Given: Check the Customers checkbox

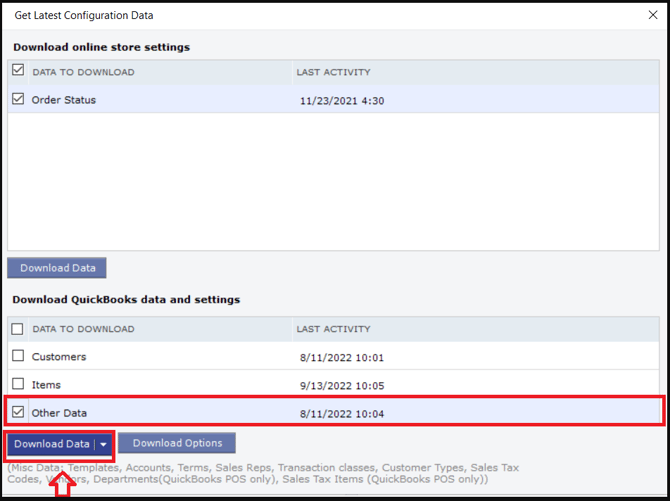Looking at the screenshot, I should click(x=18, y=356).
